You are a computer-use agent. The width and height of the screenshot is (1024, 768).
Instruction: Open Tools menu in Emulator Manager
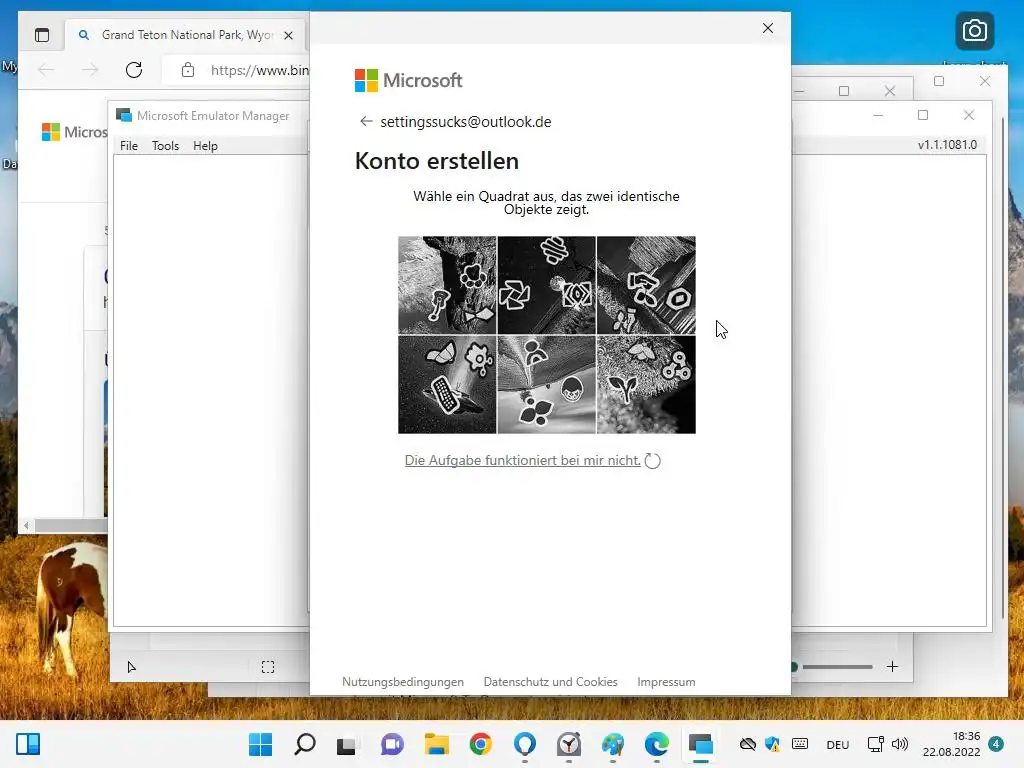pyautogui.click(x=165, y=146)
